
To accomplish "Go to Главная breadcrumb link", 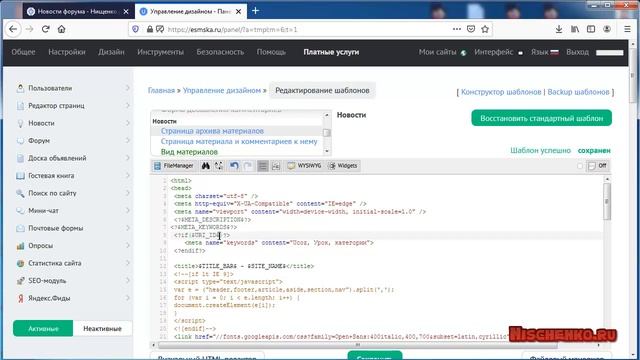I will [x=161, y=91].
